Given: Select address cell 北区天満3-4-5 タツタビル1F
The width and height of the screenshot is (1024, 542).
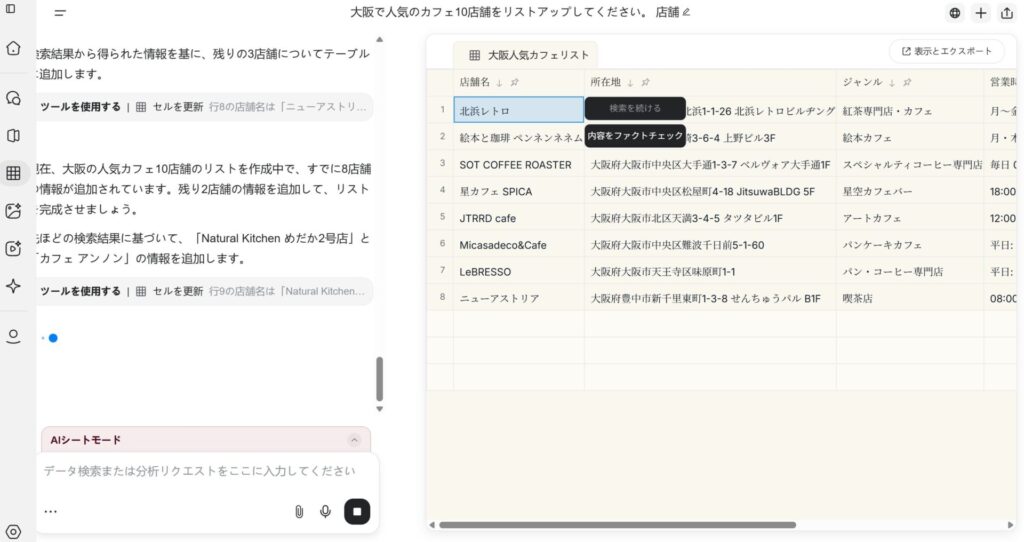Looking at the screenshot, I should coord(710,218).
